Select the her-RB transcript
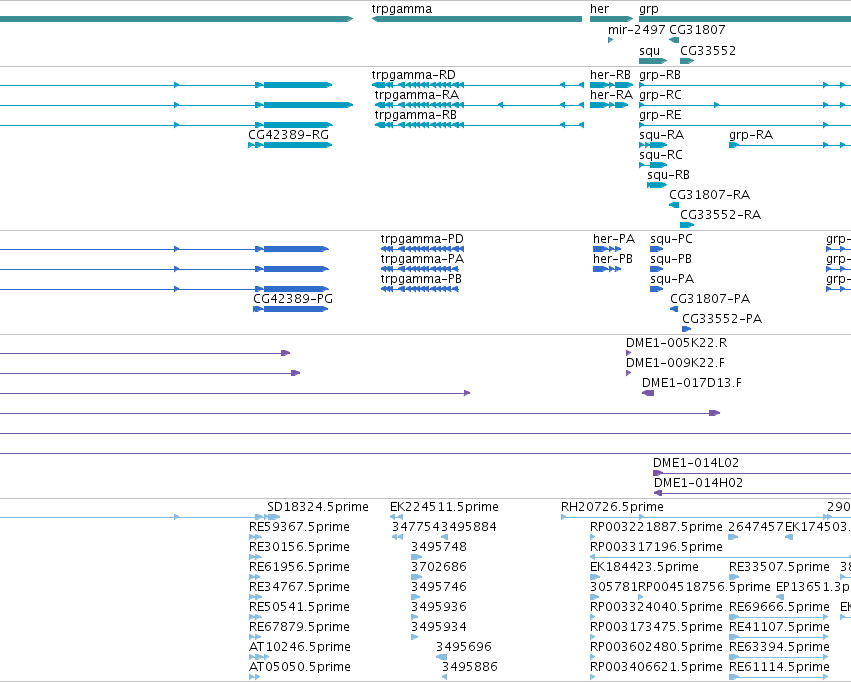The image size is (851, 682). tap(612, 85)
